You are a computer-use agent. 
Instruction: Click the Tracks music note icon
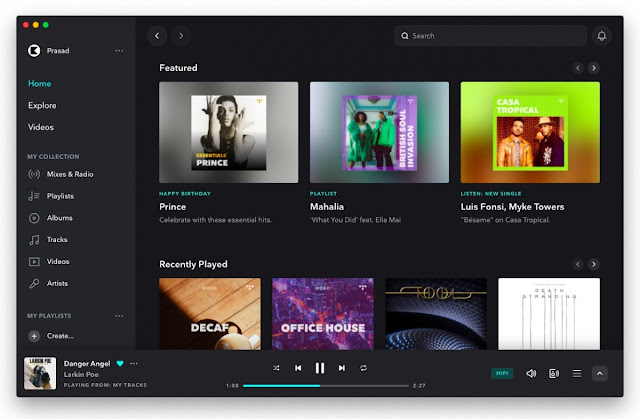click(34, 240)
